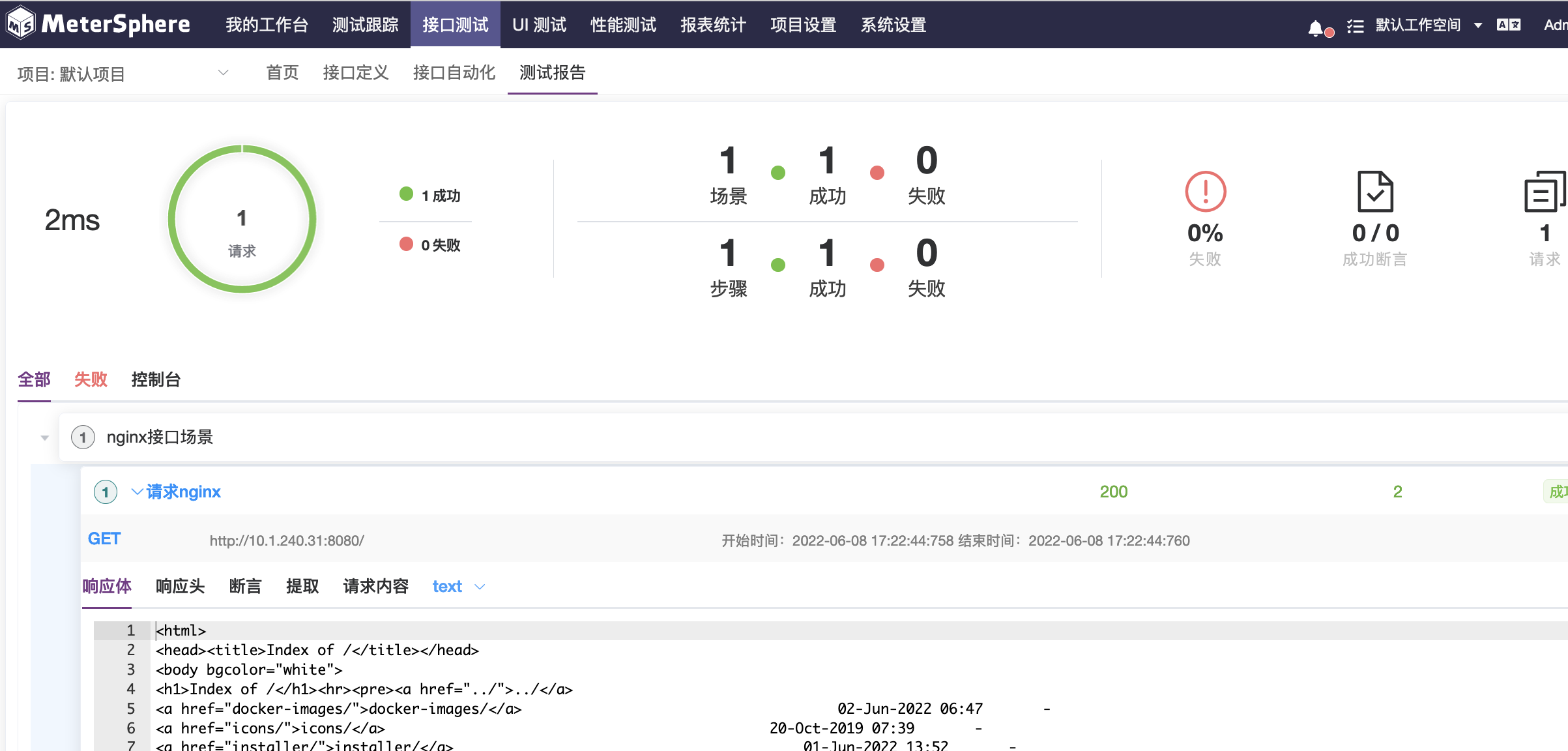Click the failure rate warning icon

point(1205,192)
